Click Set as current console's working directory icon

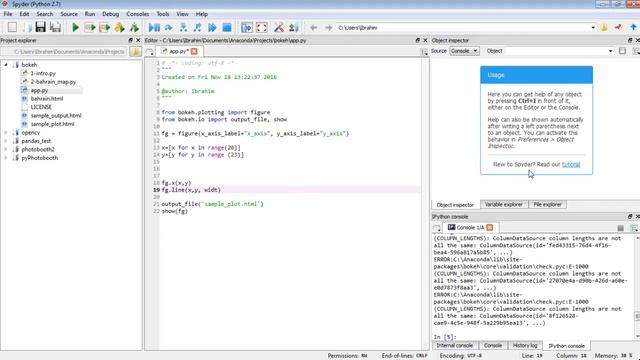[x=618, y=27]
